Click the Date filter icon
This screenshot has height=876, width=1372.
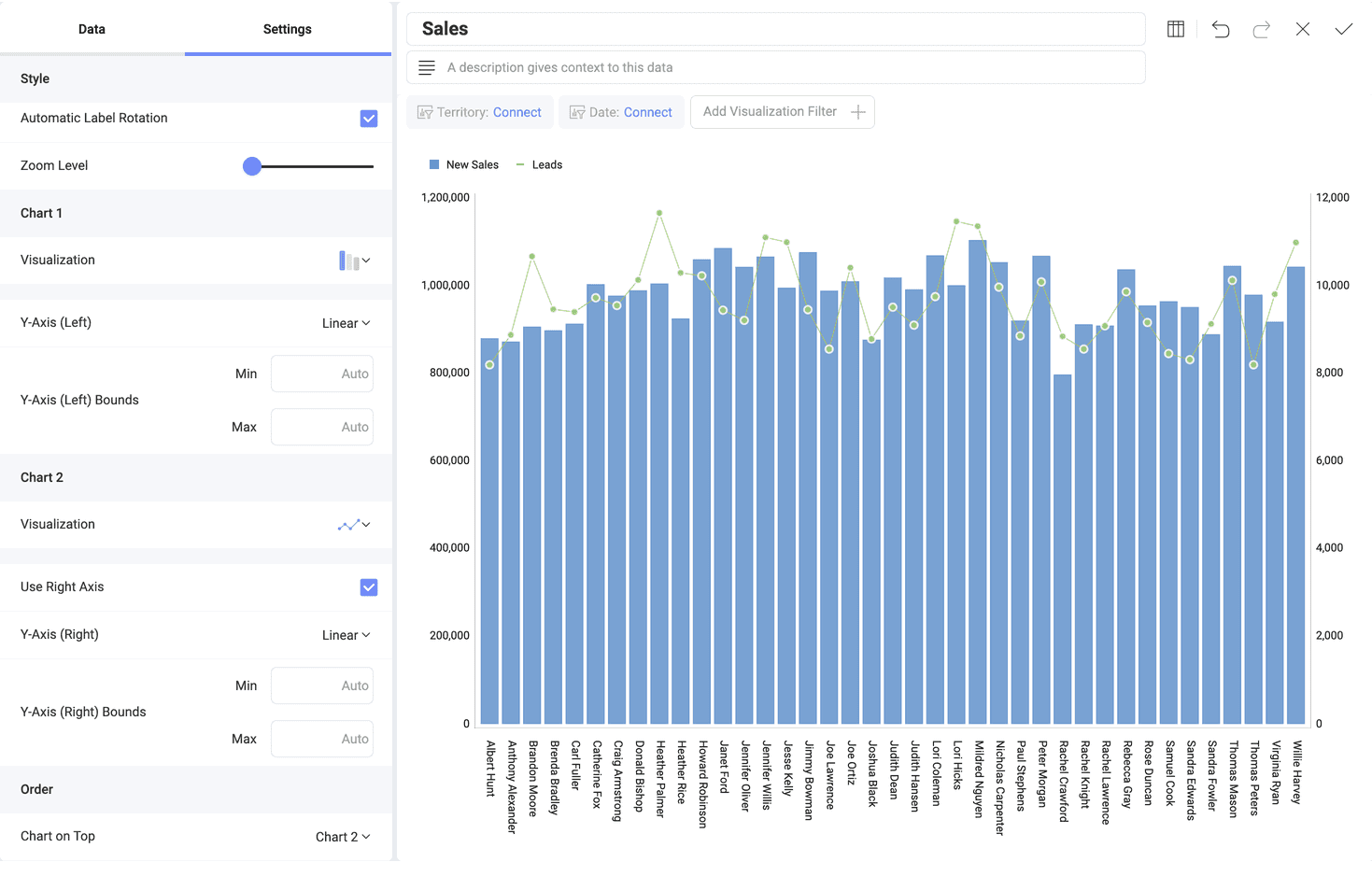(x=577, y=112)
